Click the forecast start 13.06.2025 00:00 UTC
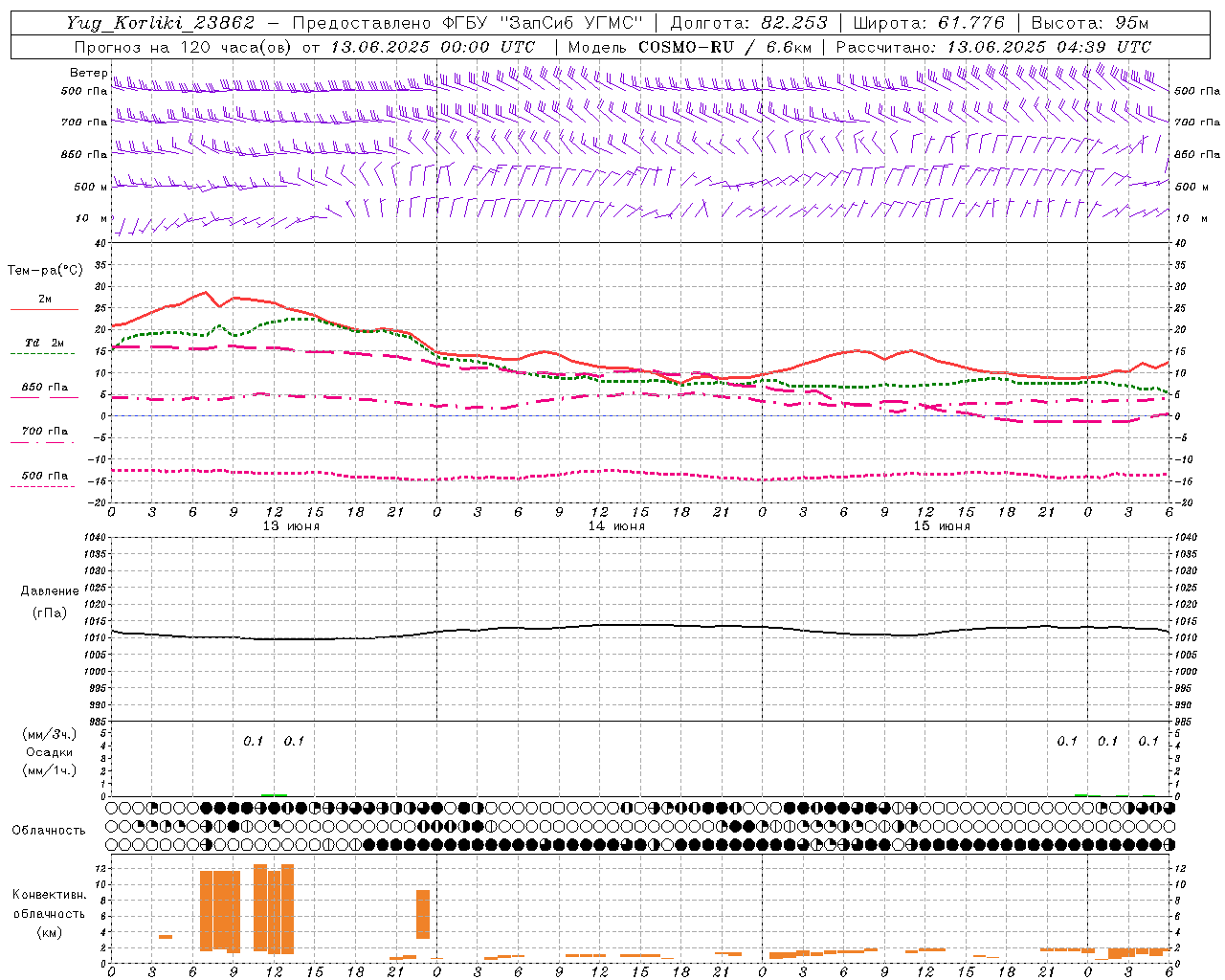 click(433, 47)
